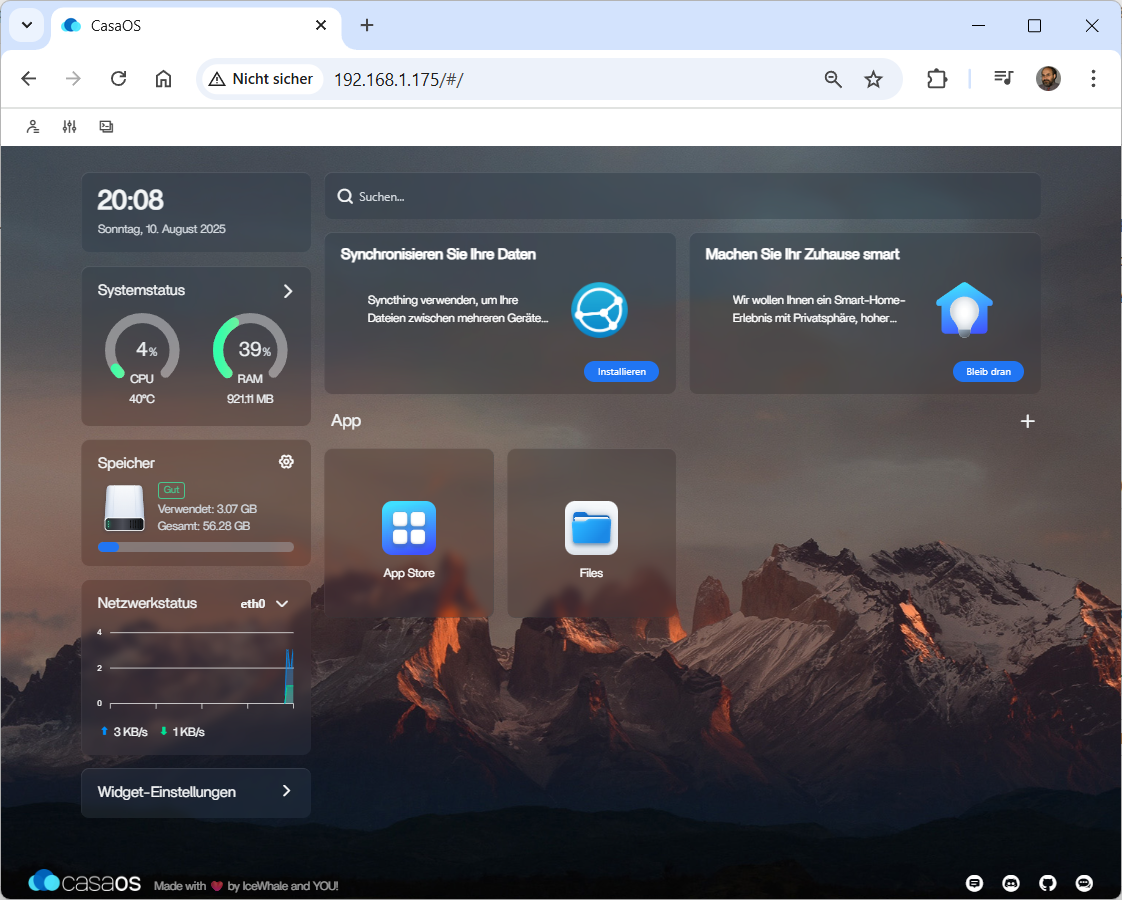Click the storage usage progress bar

[x=196, y=547]
